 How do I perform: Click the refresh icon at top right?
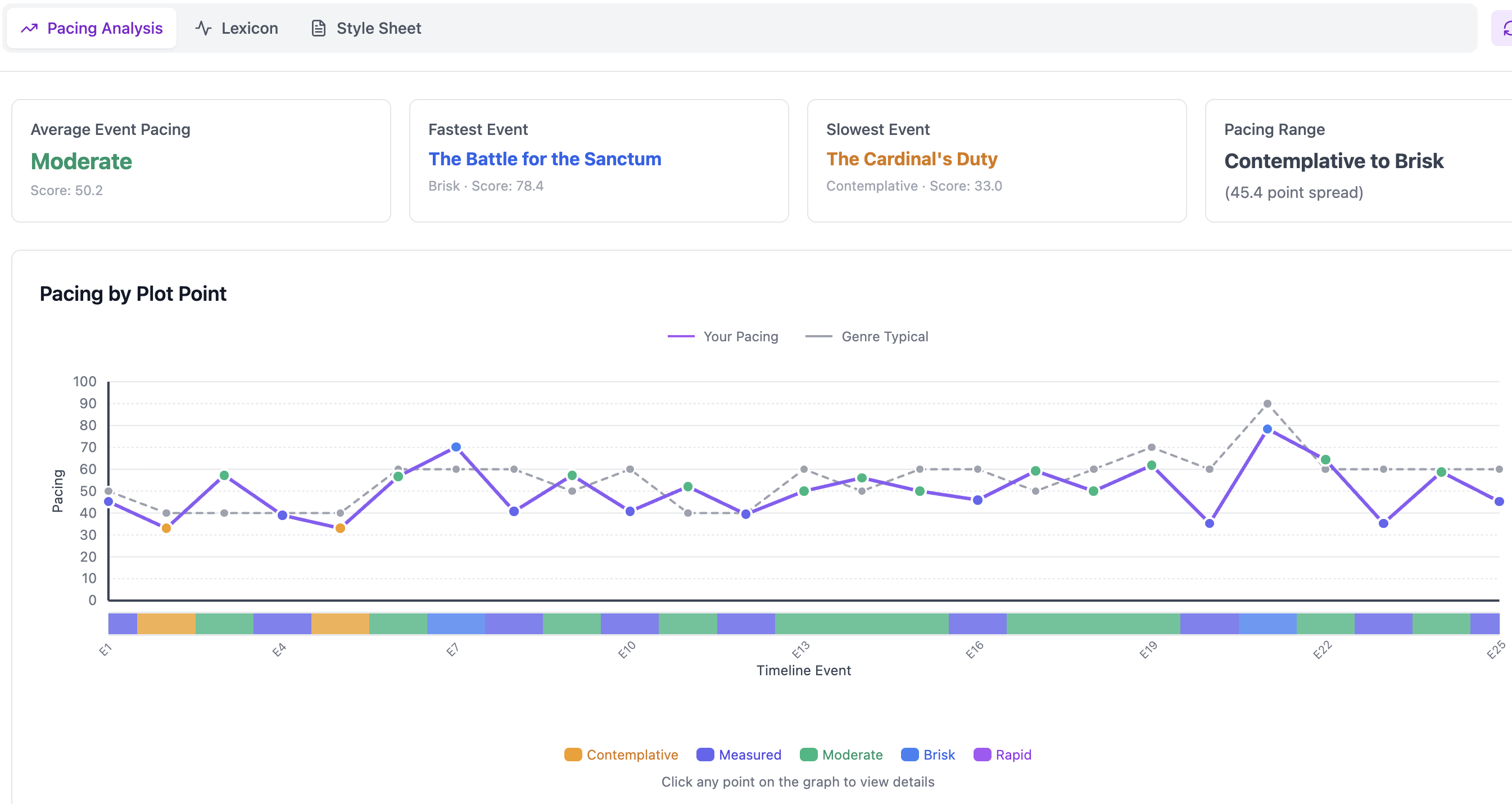[x=1506, y=28]
